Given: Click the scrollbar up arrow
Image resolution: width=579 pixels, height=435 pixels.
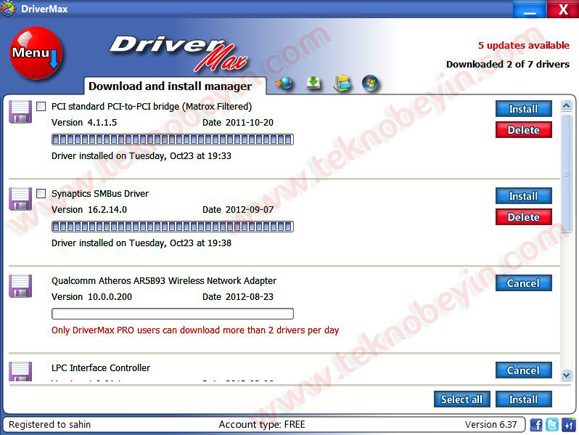Looking at the screenshot, I should (x=566, y=106).
